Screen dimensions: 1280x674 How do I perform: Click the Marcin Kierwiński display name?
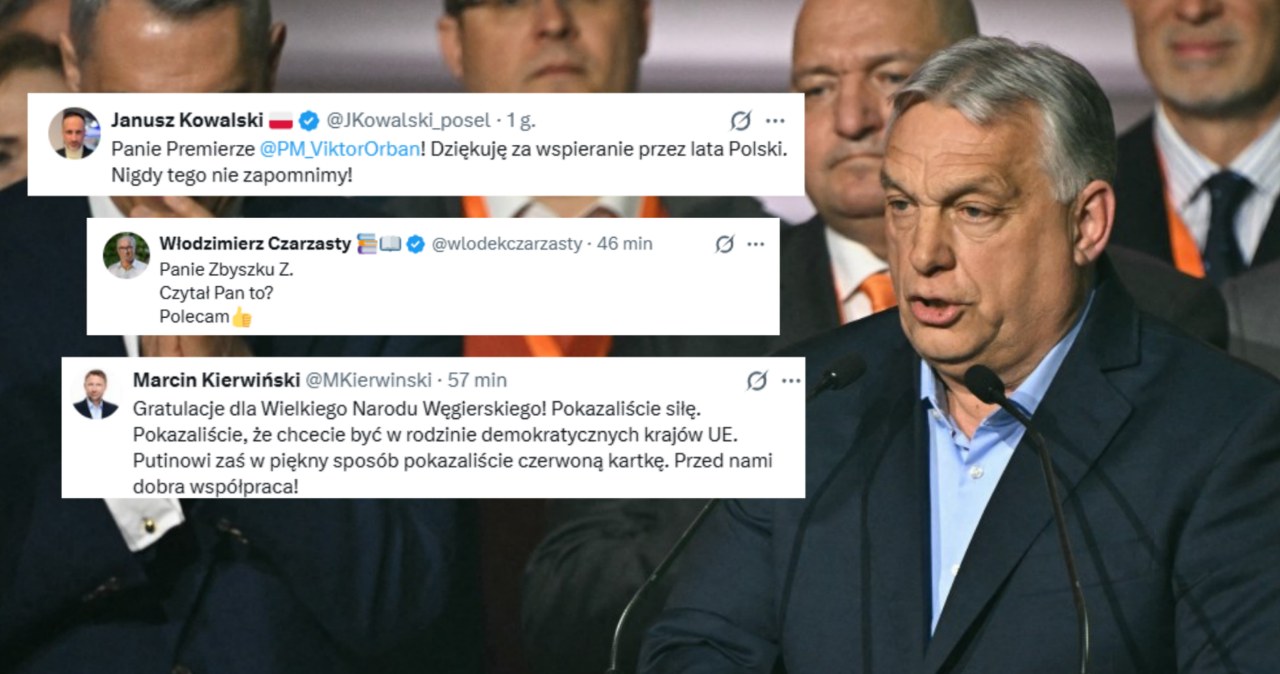215,380
